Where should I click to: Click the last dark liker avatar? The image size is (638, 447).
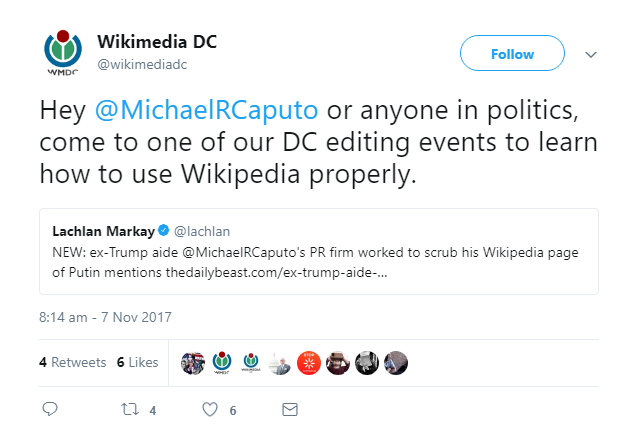[396, 363]
